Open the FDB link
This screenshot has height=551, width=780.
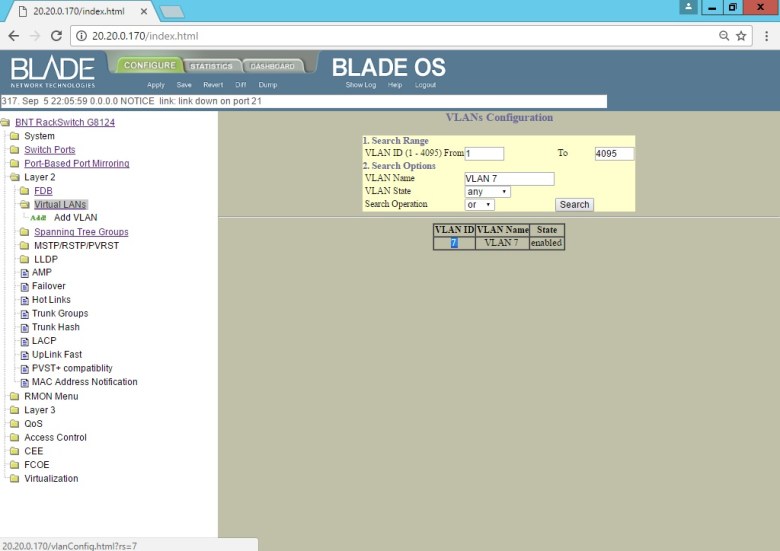[x=43, y=191]
